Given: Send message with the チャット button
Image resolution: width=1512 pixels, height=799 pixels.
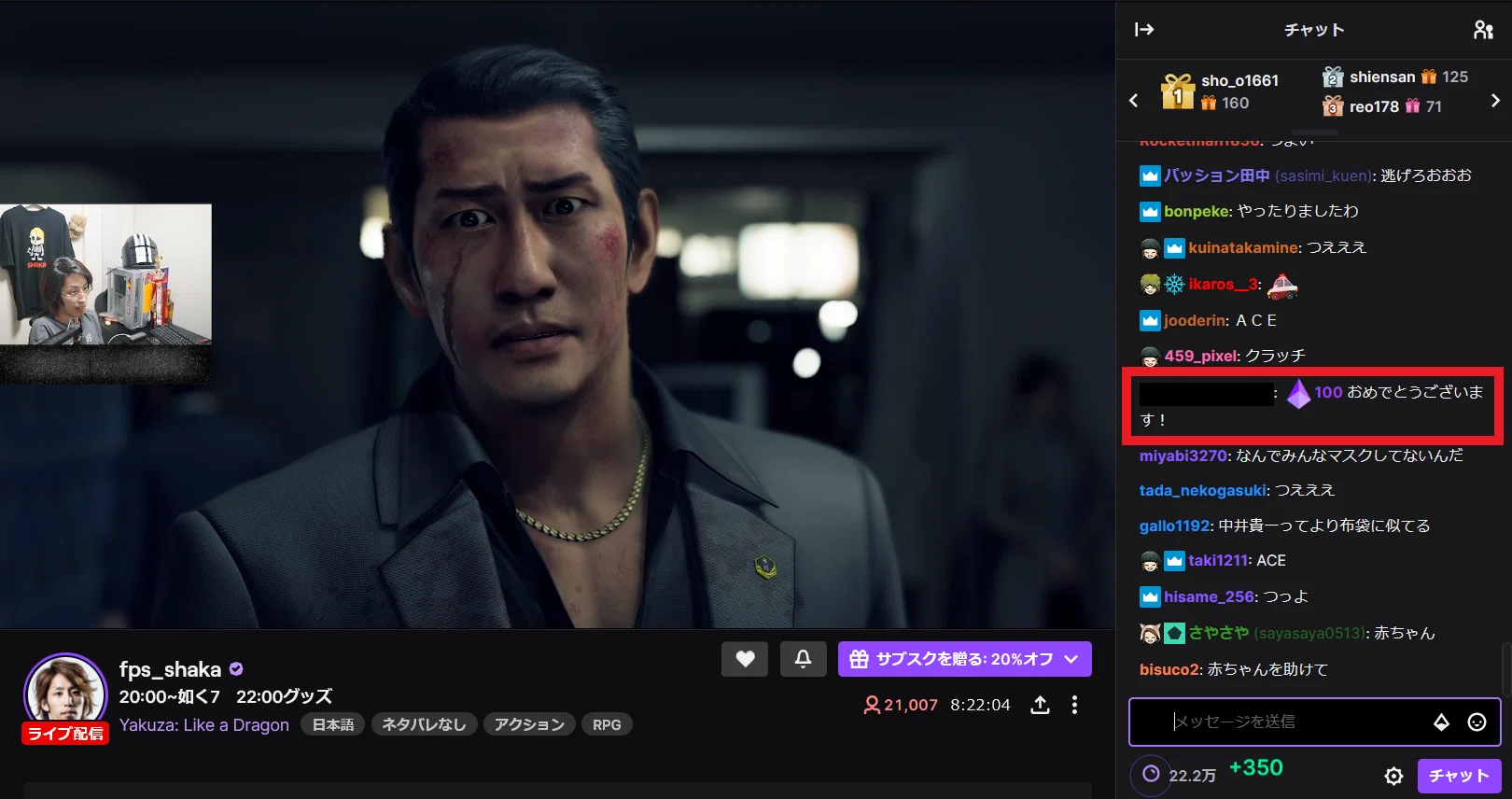Looking at the screenshot, I should [x=1459, y=776].
